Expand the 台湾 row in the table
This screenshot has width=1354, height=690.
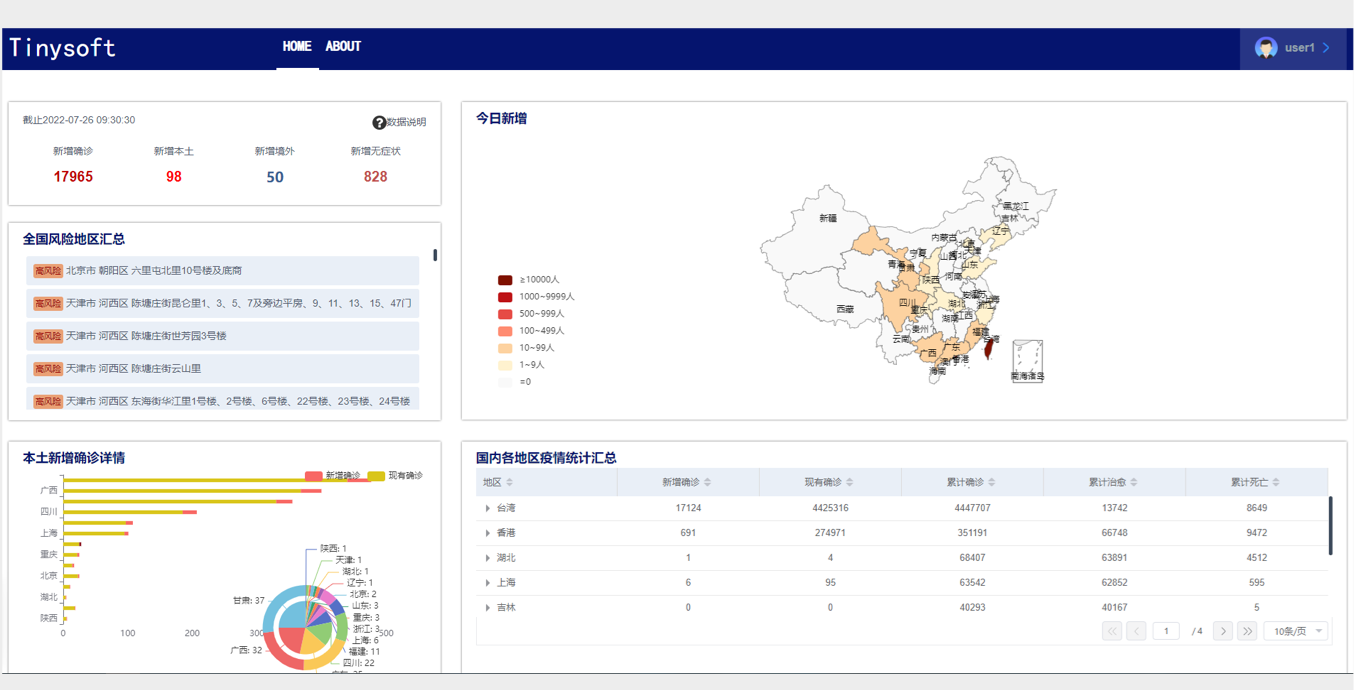(x=488, y=508)
